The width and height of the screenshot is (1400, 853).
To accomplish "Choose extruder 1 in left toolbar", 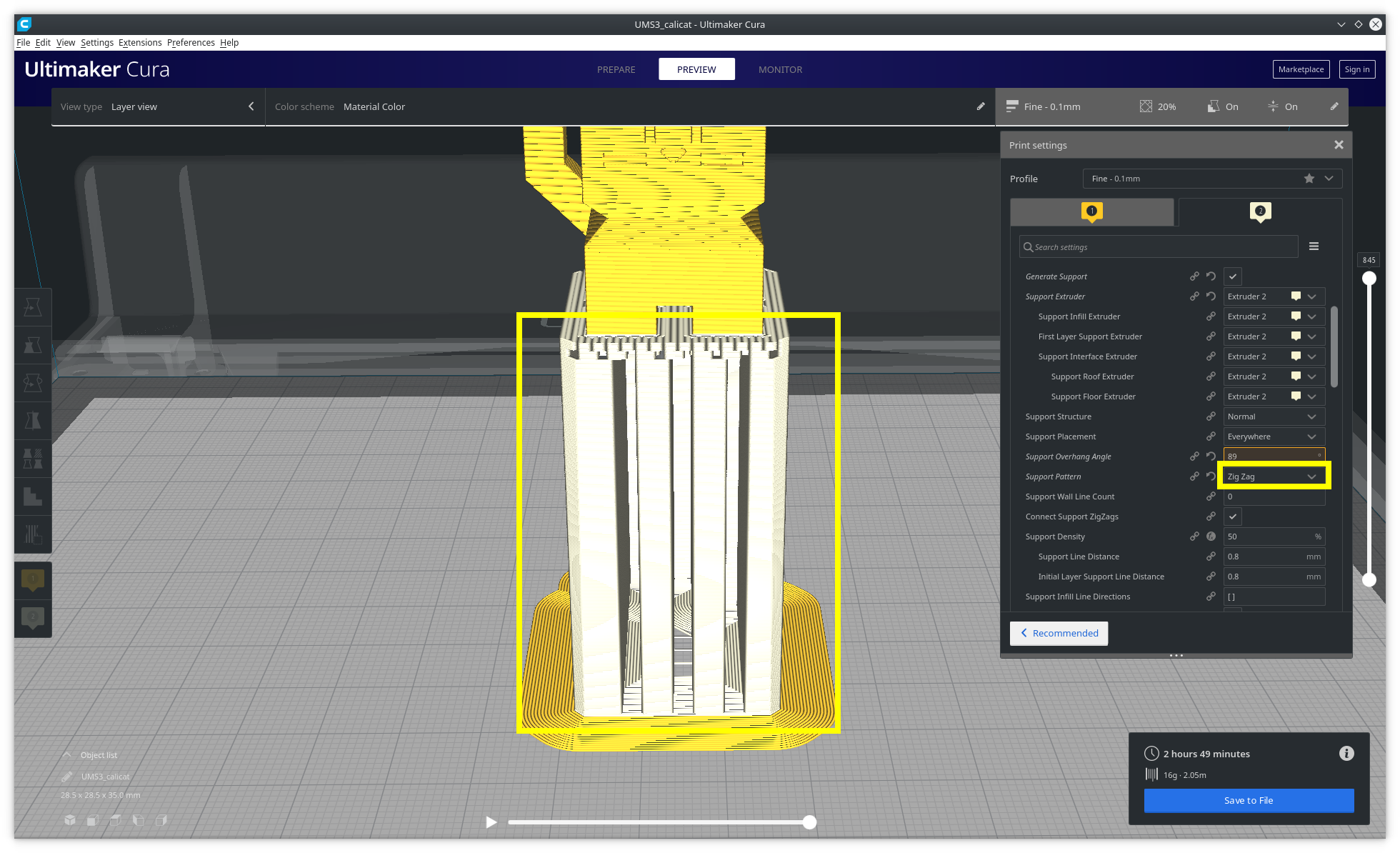I will click(x=33, y=580).
